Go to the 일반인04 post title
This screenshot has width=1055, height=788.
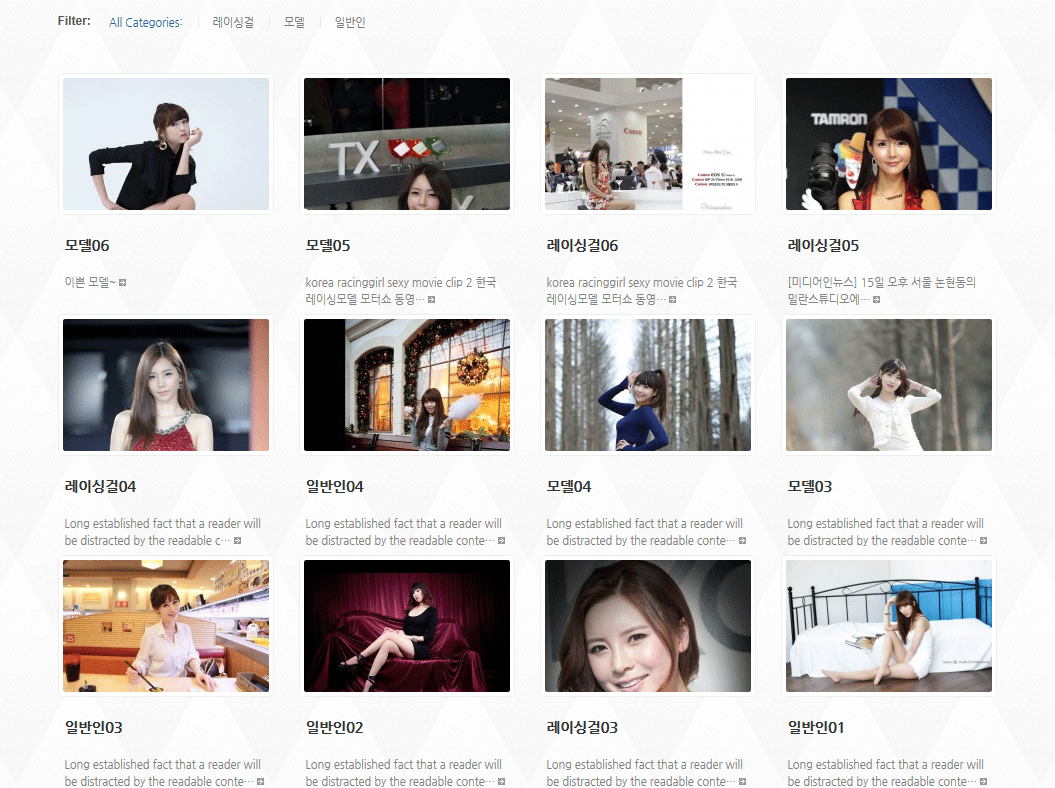[x=334, y=487]
